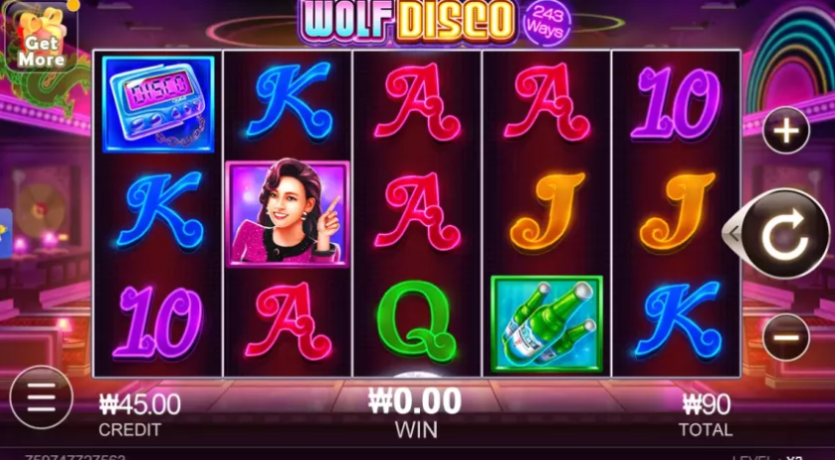The image size is (835, 460).
Task: Click the Disco pager symbol
Action: 158,104
